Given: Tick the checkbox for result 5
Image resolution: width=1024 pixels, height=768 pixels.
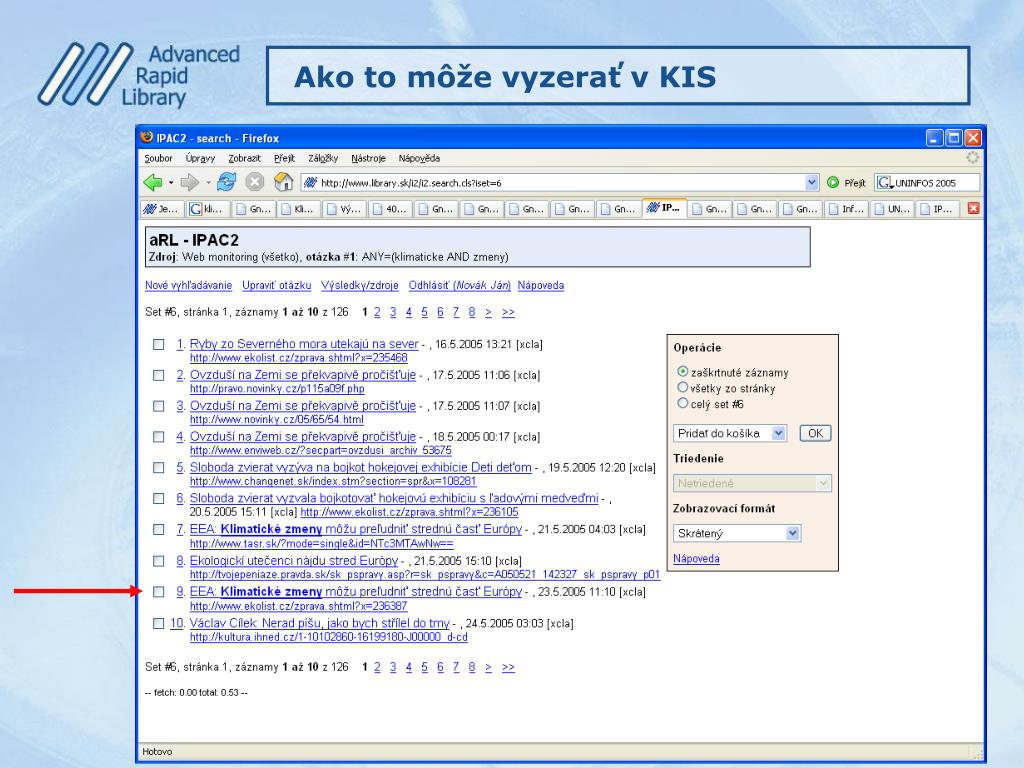Looking at the screenshot, I should point(159,468).
